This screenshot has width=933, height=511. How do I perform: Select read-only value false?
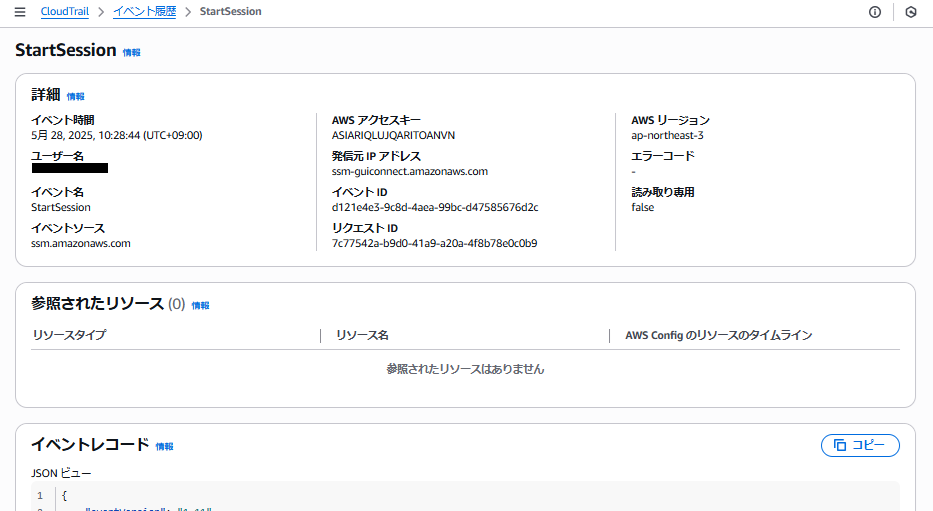[643, 208]
